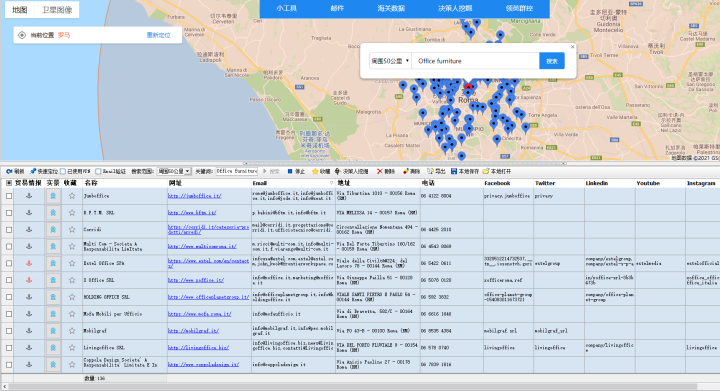Viewport: 720px width, 391px height.
Task: Click the 收藏 star icon in toolbar
Action: pos(315,171)
